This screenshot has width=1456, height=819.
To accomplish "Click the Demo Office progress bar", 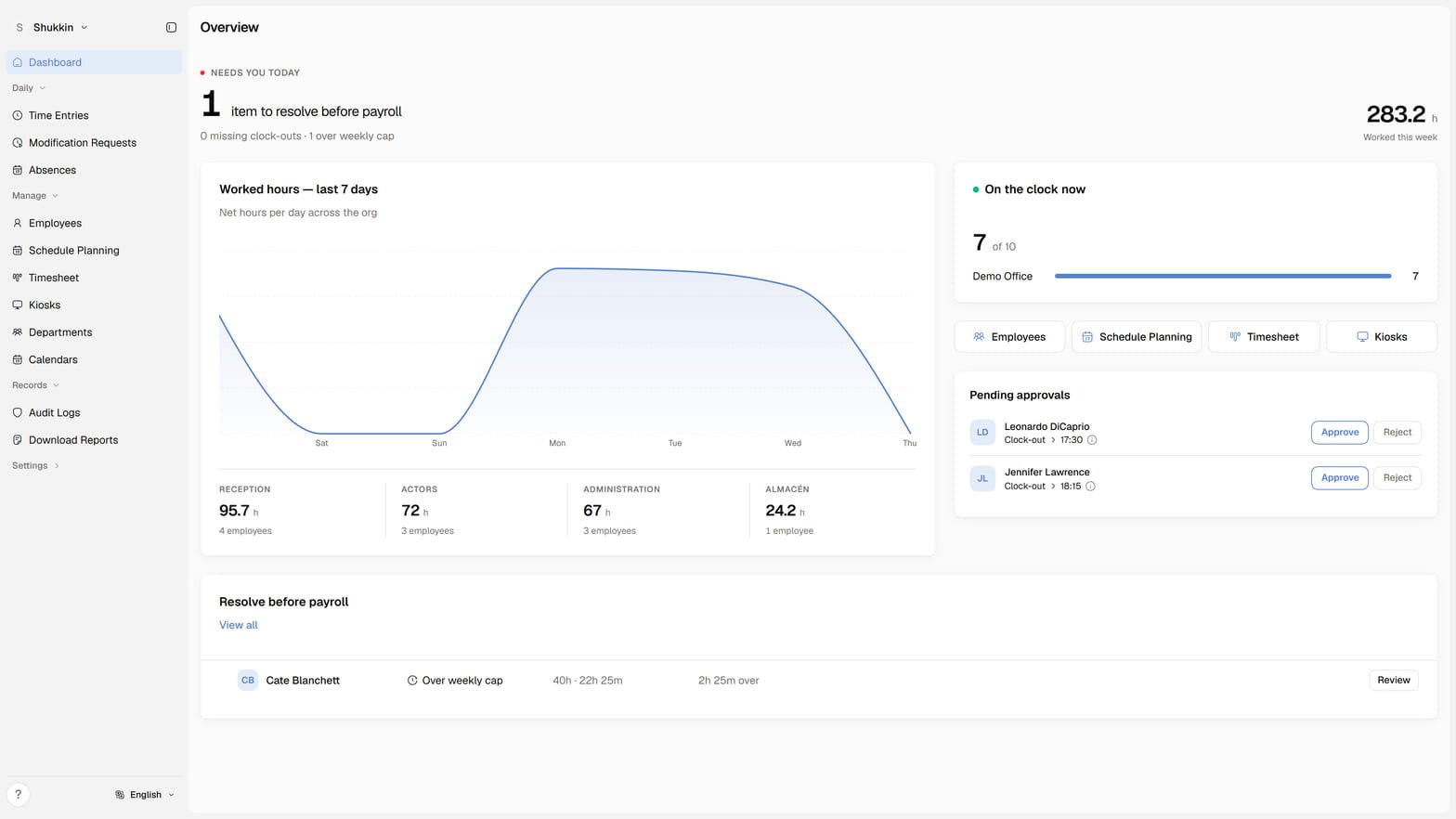I will coord(1223,276).
